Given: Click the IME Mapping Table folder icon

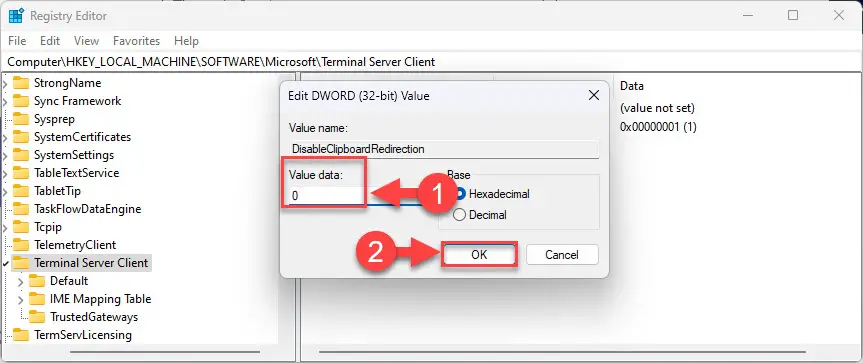Looking at the screenshot, I should pos(37,299).
